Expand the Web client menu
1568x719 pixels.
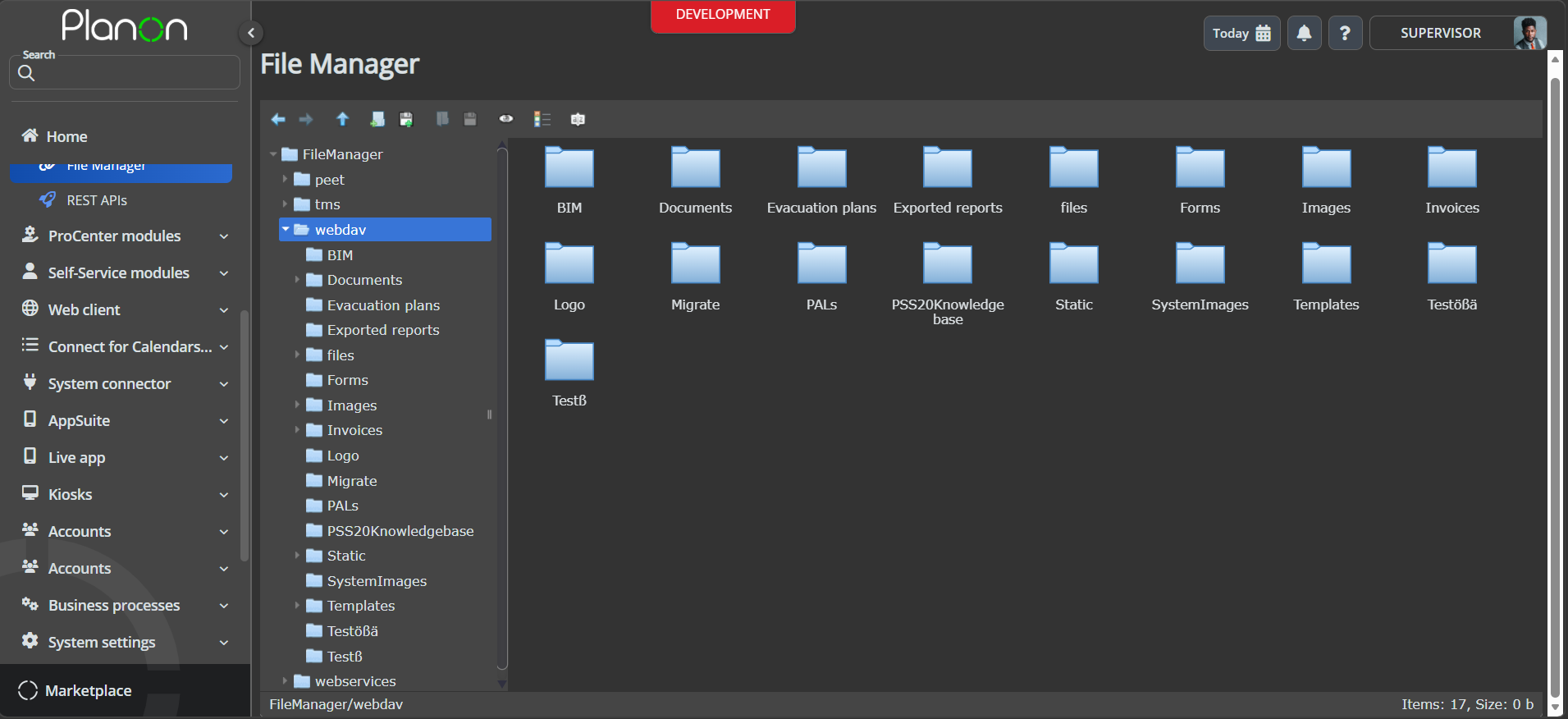tap(125, 310)
